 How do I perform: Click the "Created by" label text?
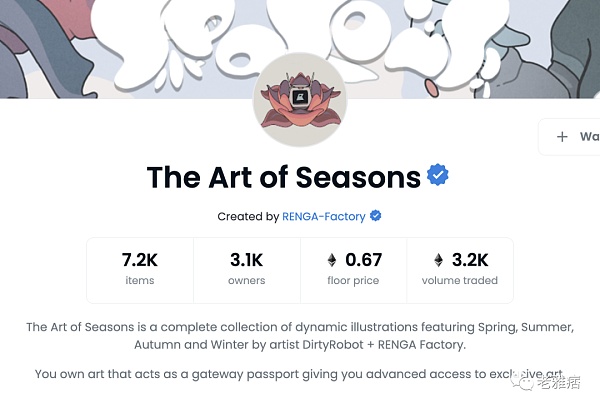click(248, 216)
